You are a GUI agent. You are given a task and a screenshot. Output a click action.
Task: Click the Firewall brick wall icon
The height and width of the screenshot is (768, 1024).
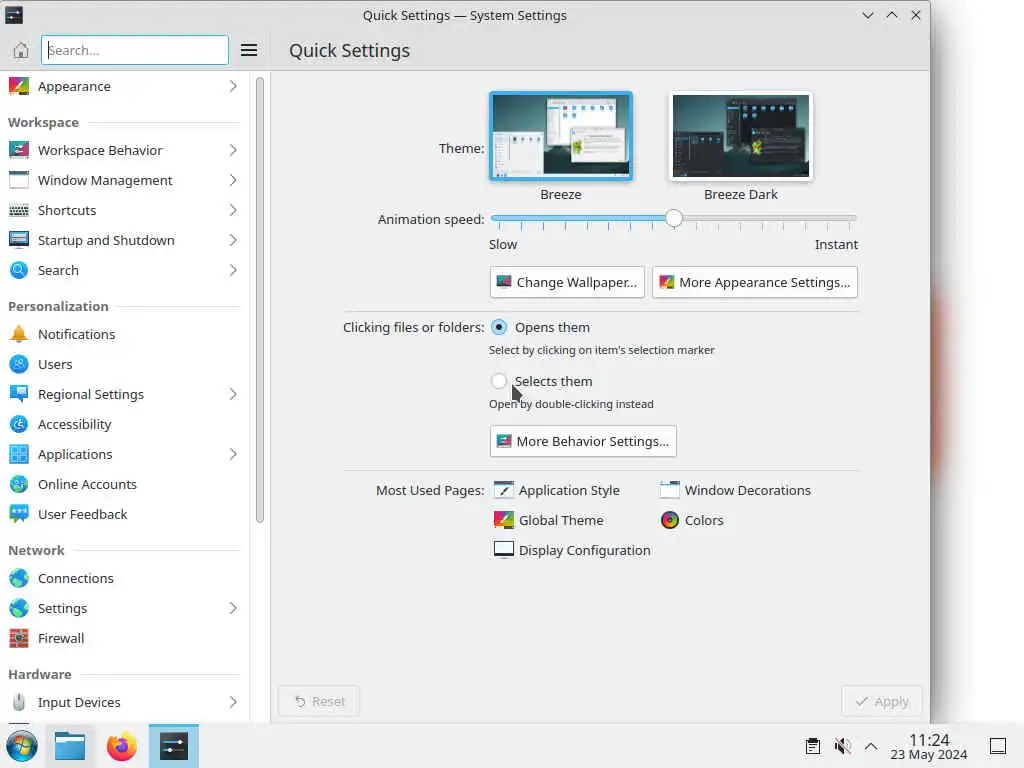19,639
